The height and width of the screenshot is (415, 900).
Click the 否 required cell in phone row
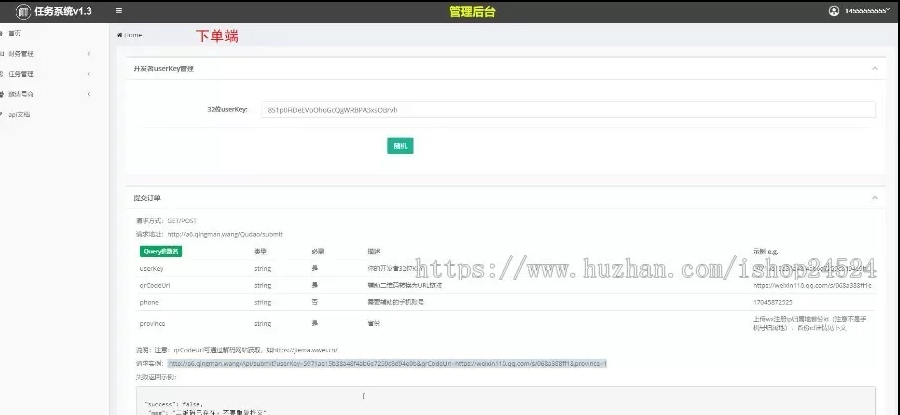[x=314, y=302]
